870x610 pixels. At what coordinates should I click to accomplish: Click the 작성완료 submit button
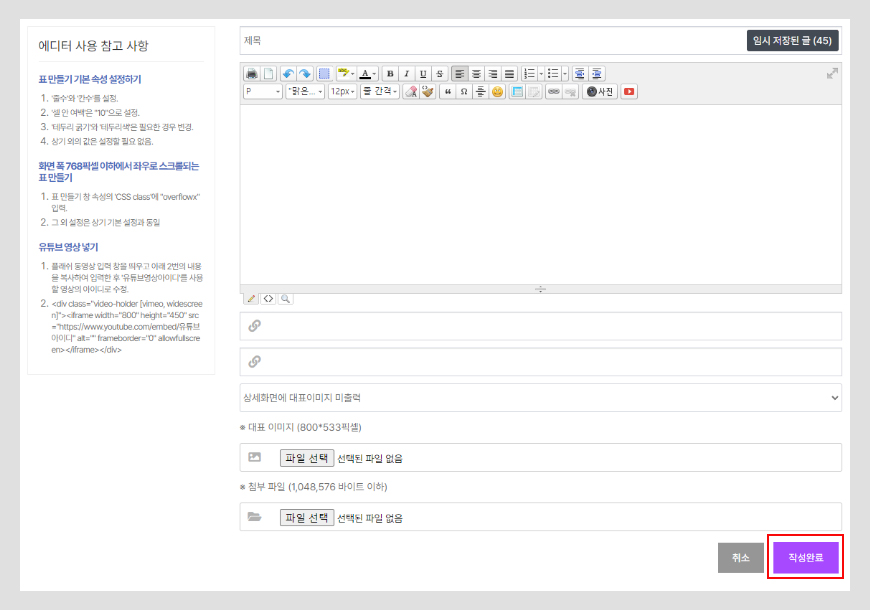pos(806,557)
